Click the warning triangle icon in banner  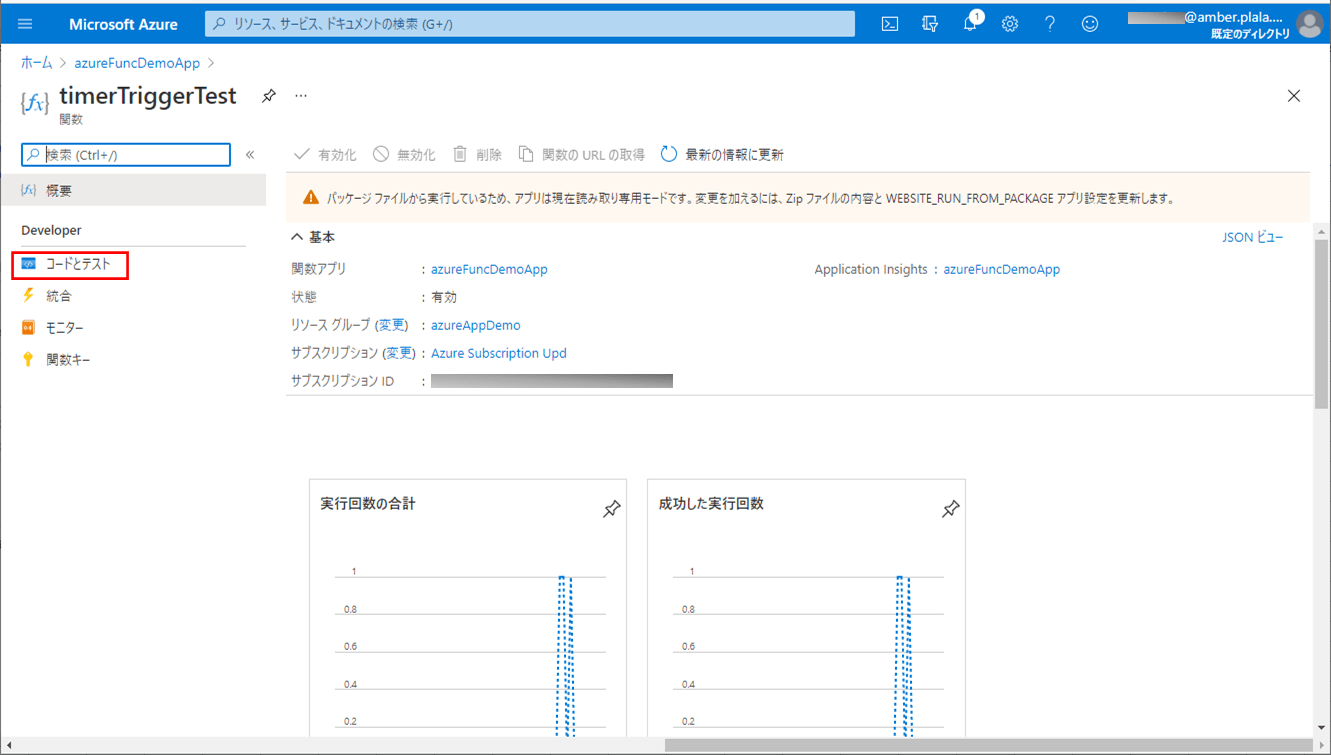pos(311,198)
